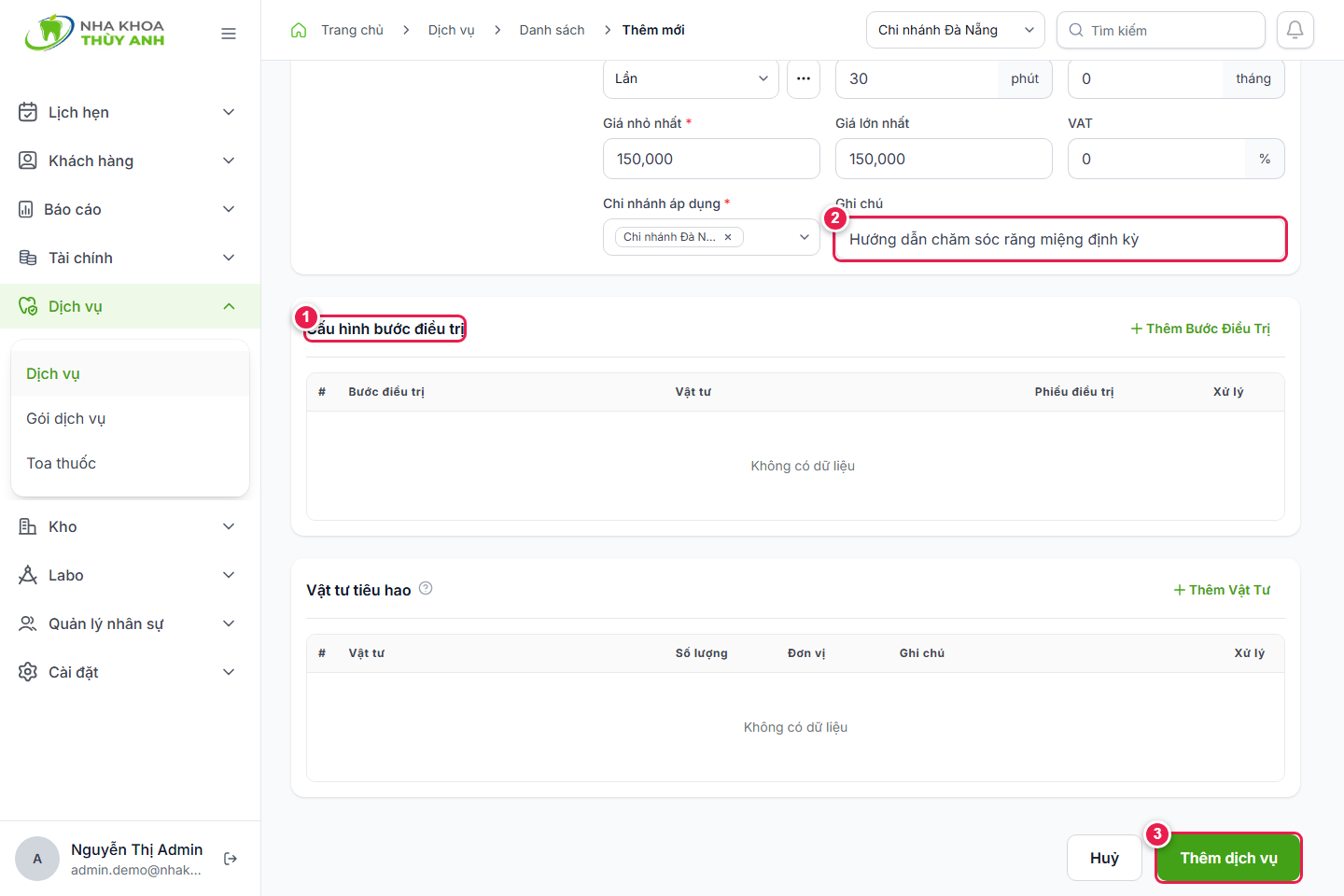Click the three-dots button next to Lần
The height and width of the screenshot is (896, 1344).
tap(804, 78)
